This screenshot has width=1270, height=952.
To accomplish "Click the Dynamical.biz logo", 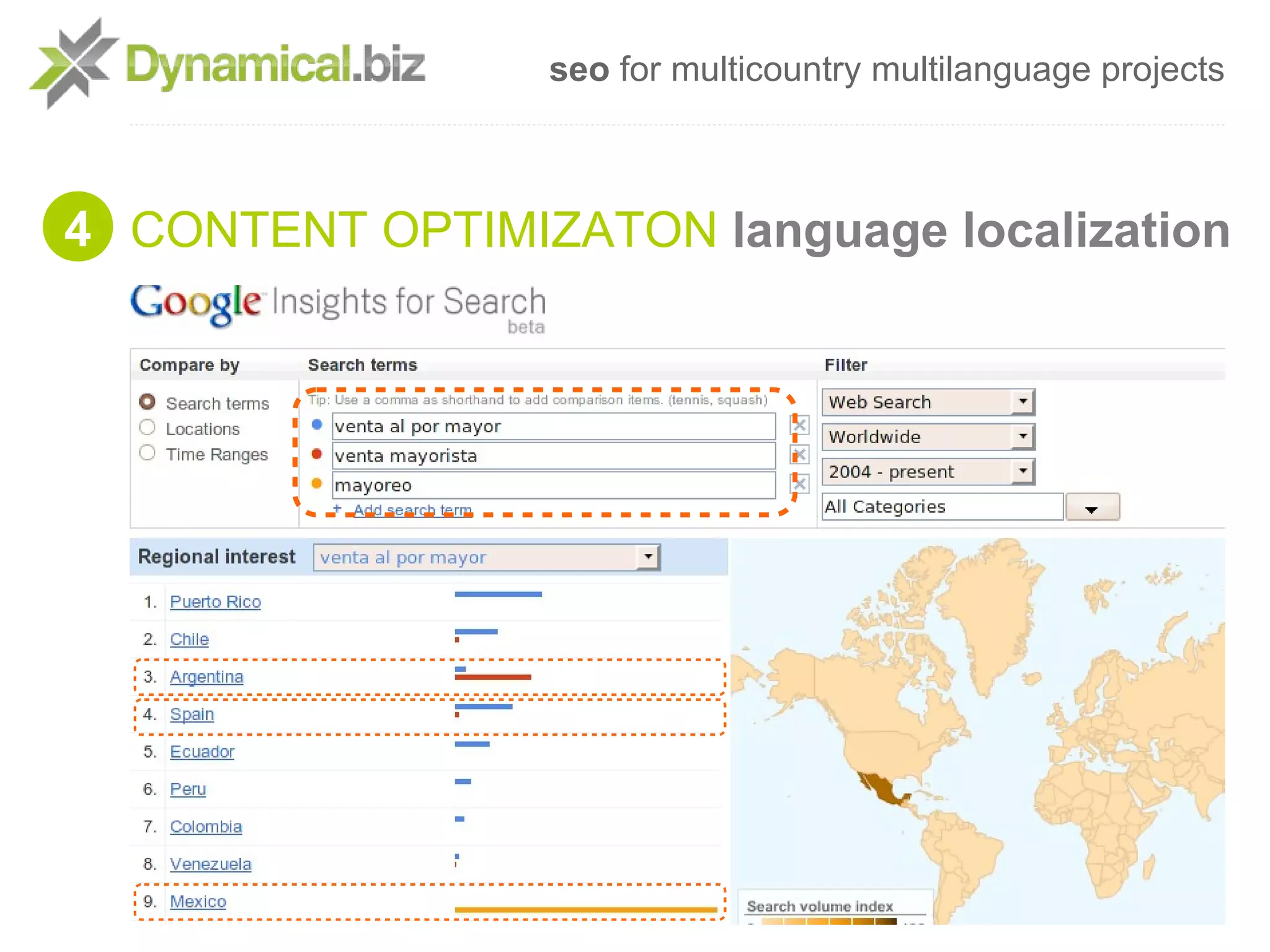I will 228,64.
